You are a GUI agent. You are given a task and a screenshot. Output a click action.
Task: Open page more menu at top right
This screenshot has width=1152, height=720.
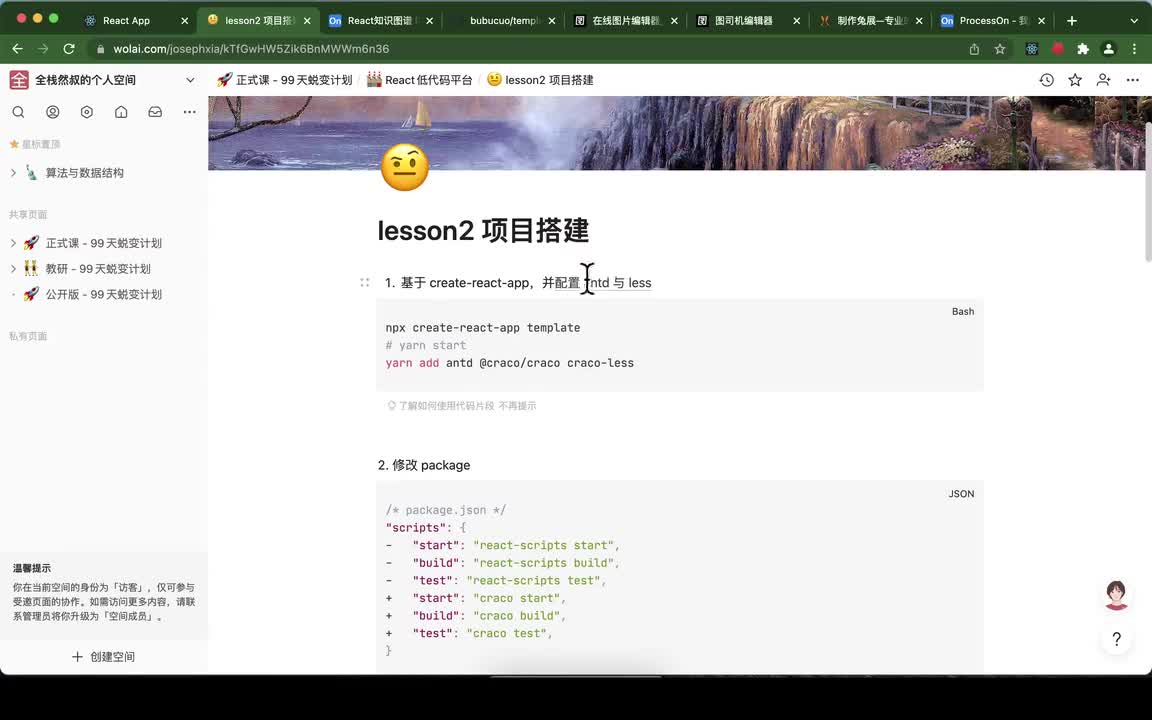(x=1132, y=79)
